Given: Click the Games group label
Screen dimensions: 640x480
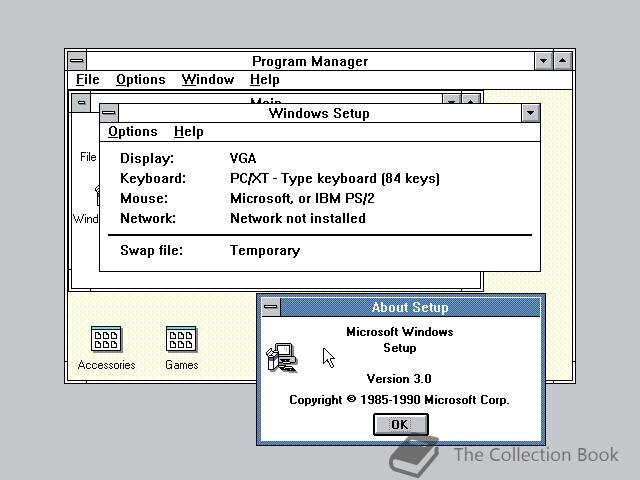Looking at the screenshot, I should (182, 365).
